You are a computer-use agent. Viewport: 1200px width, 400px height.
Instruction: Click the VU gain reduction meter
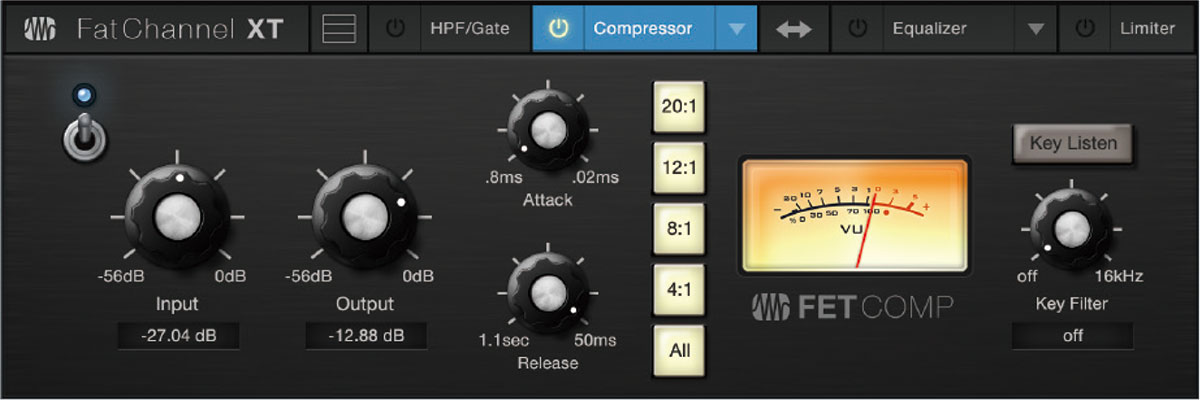coord(855,215)
